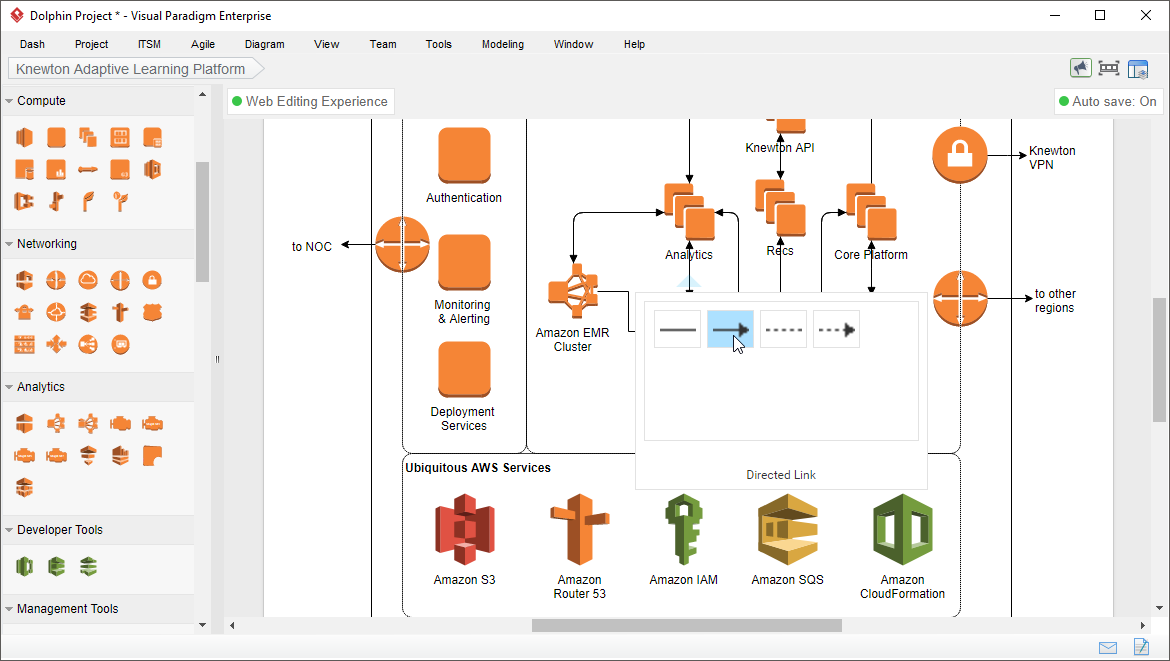Open the Diagram menu
Image resolution: width=1170 pixels, height=661 pixels.
tap(264, 44)
